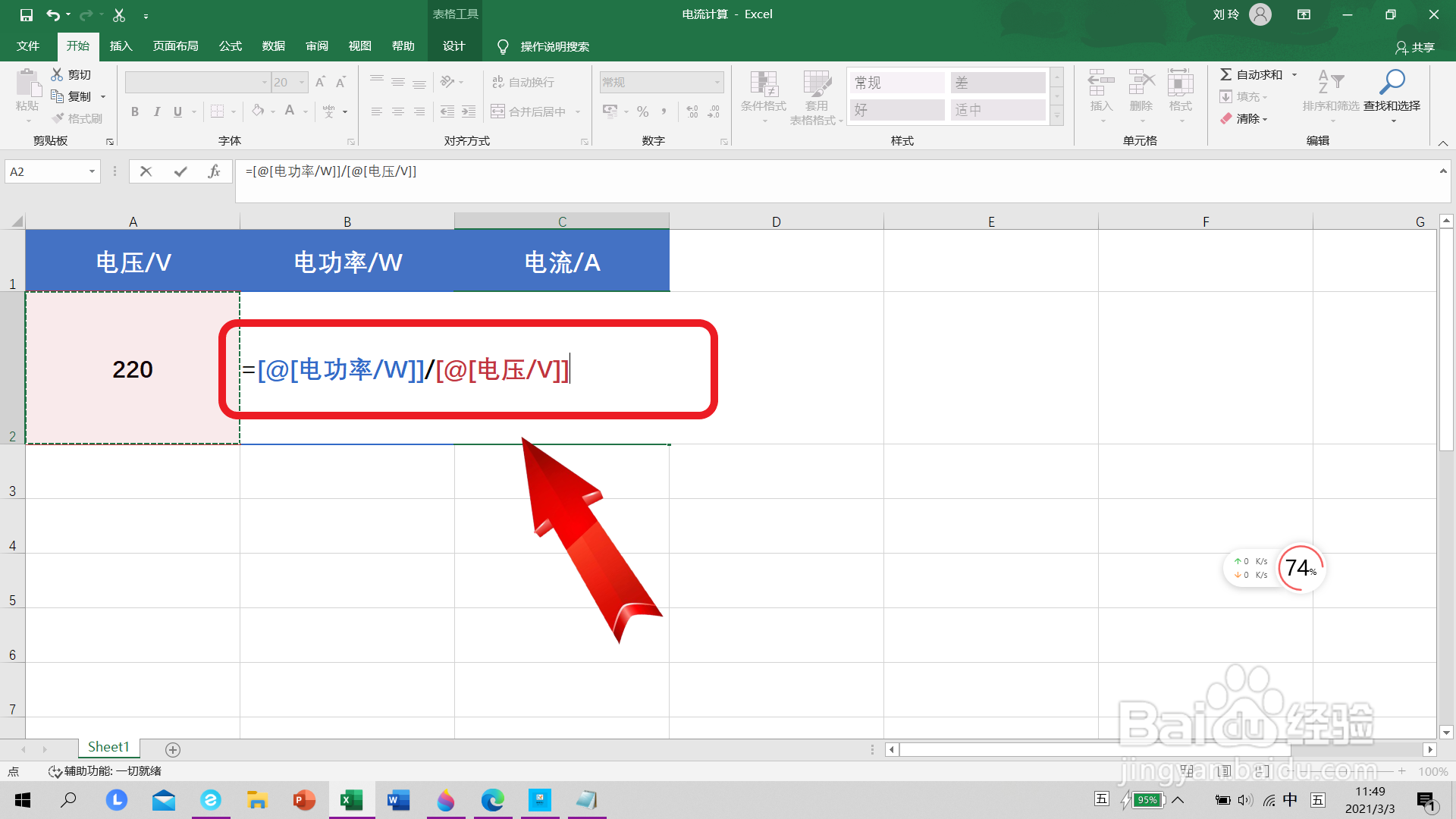Open the number format dropdown
Viewport: 1456px width, 819px height.
pos(717,82)
